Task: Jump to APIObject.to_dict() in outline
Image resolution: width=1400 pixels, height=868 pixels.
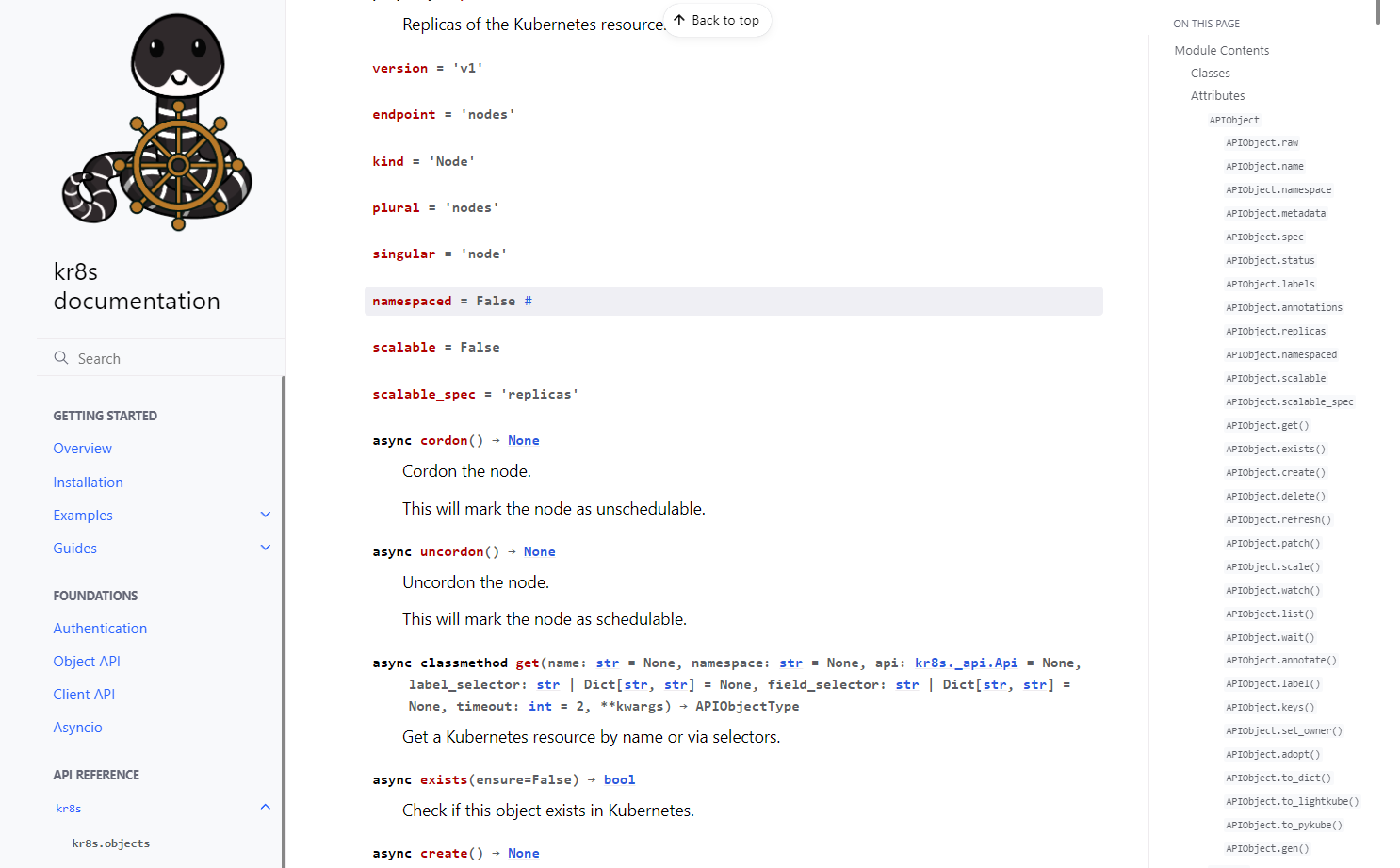Action: coord(1278,778)
